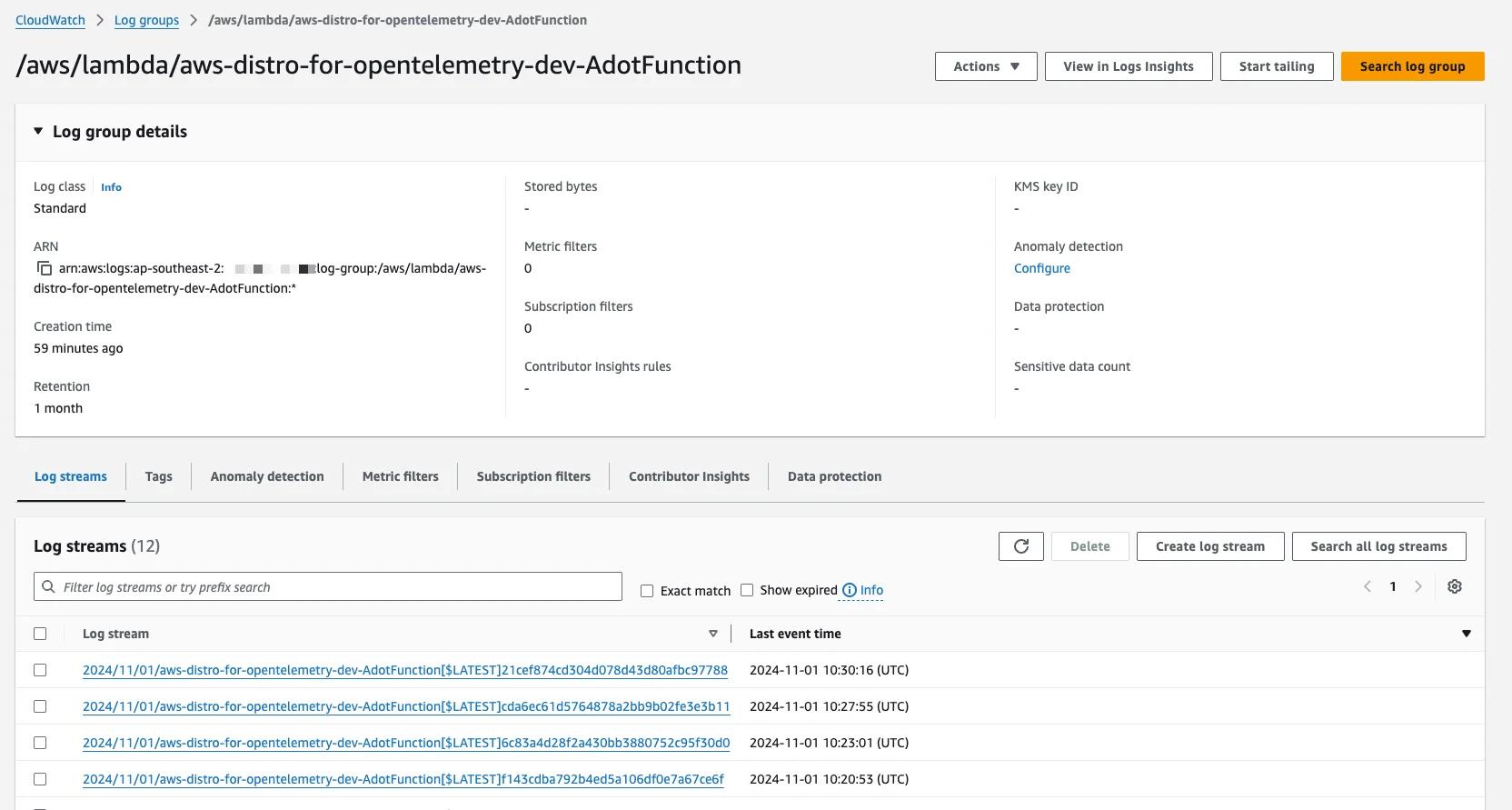Click timestamp 2024-11-01 10:23:01 (UTC)
This screenshot has width=1512, height=810.
[829, 743]
